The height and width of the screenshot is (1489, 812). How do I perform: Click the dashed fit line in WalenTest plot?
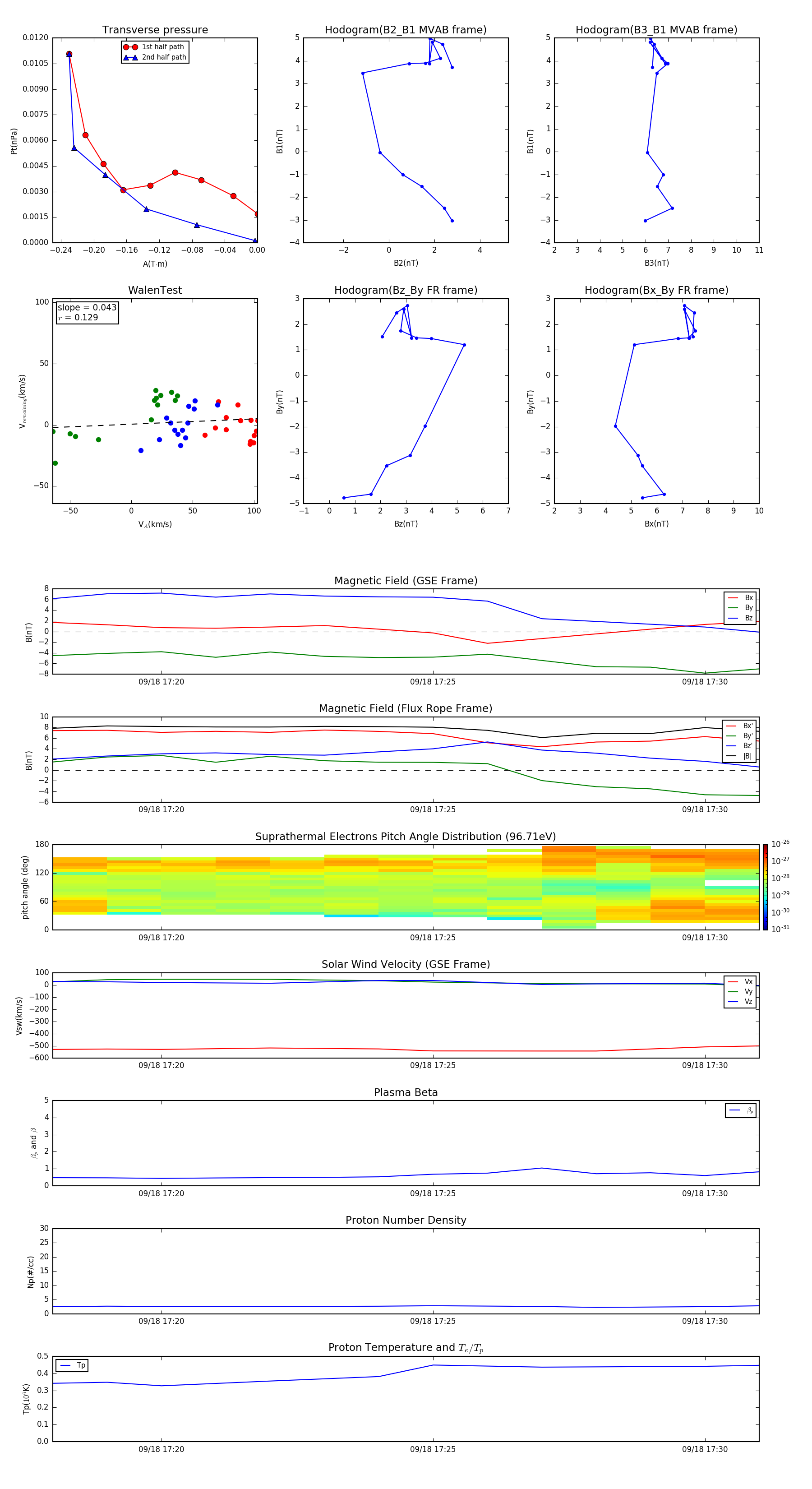coord(155,423)
